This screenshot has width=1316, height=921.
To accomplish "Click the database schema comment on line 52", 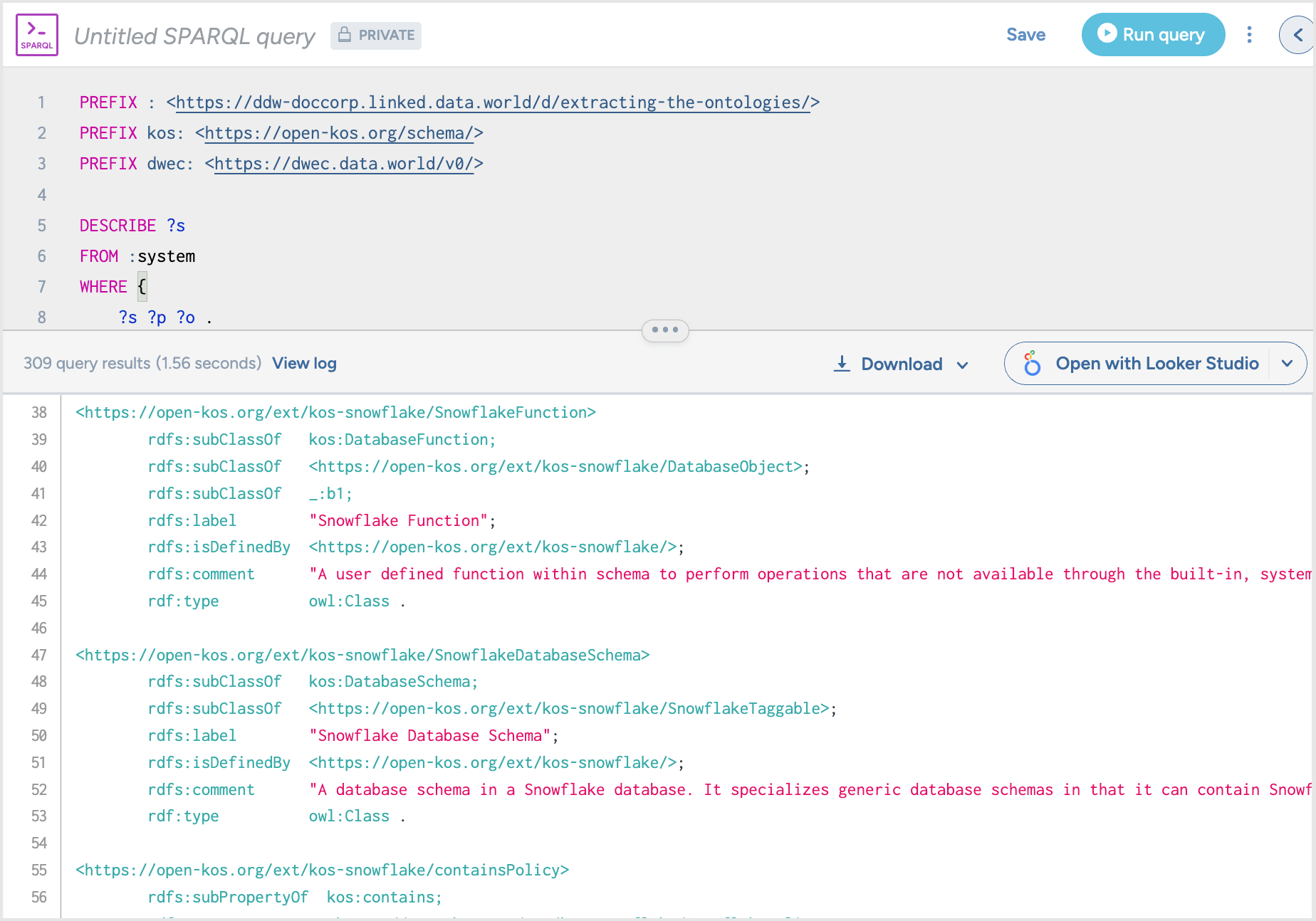I will pyautogui.click(x=810, y=790).
